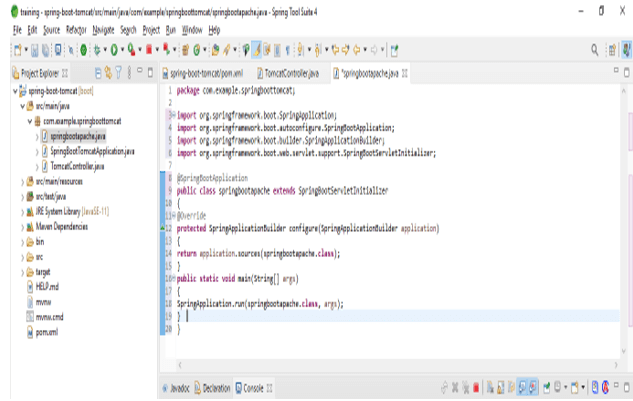Viewport: 633px width, 401px height.
Task: Click the Run green play button
Action: point(116,49)
